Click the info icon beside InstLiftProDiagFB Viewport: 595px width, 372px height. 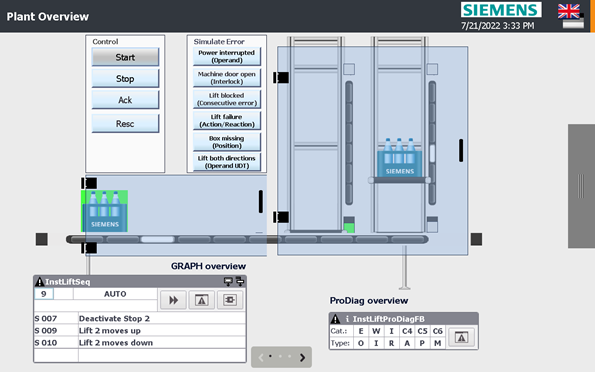347,319
